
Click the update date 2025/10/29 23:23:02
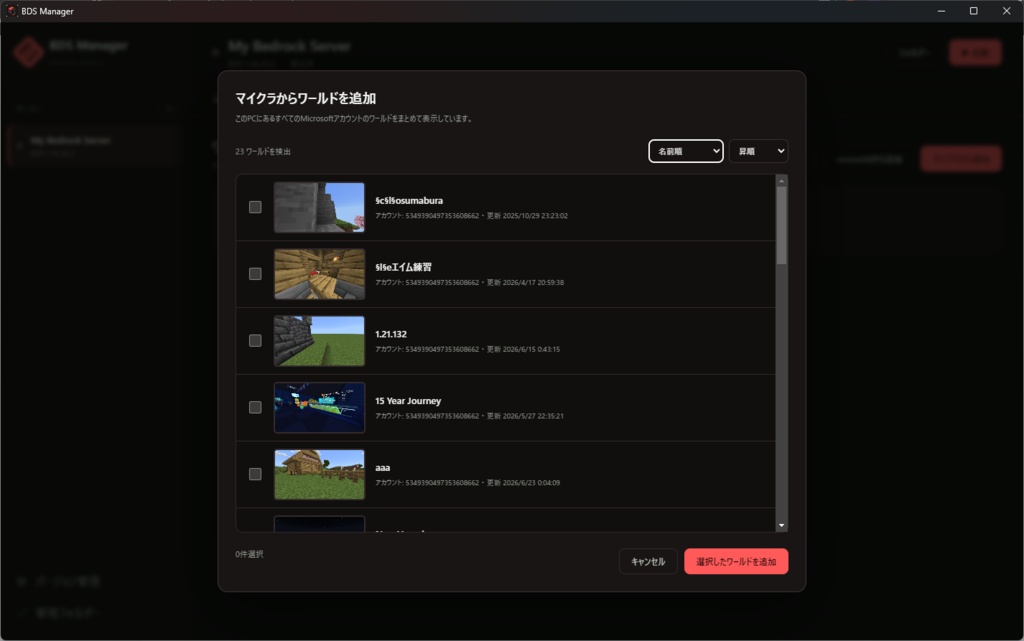click(535, 216)
